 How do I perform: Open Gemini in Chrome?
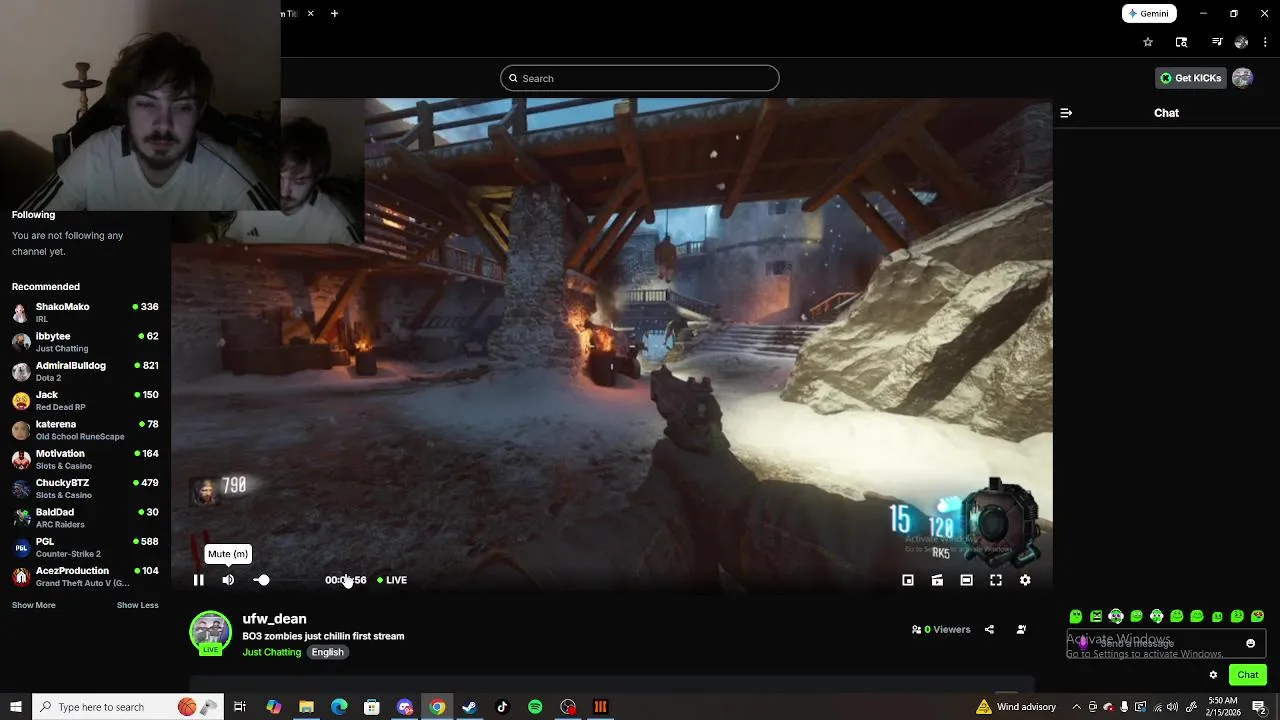(x=1149, y=13)
